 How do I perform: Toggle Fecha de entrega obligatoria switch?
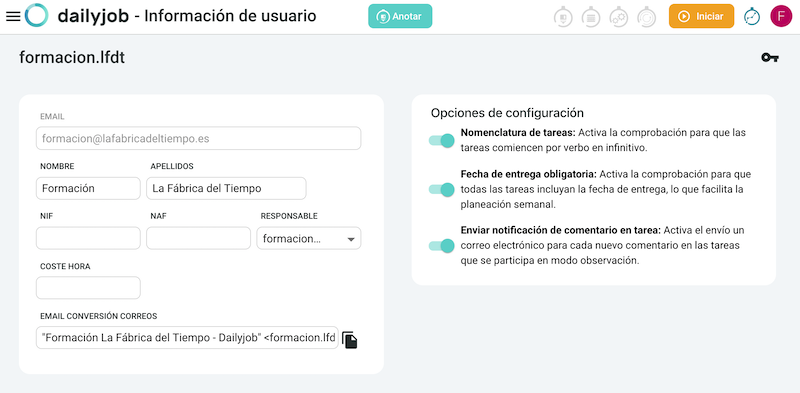pyautogui.click(x=441, y=190)
